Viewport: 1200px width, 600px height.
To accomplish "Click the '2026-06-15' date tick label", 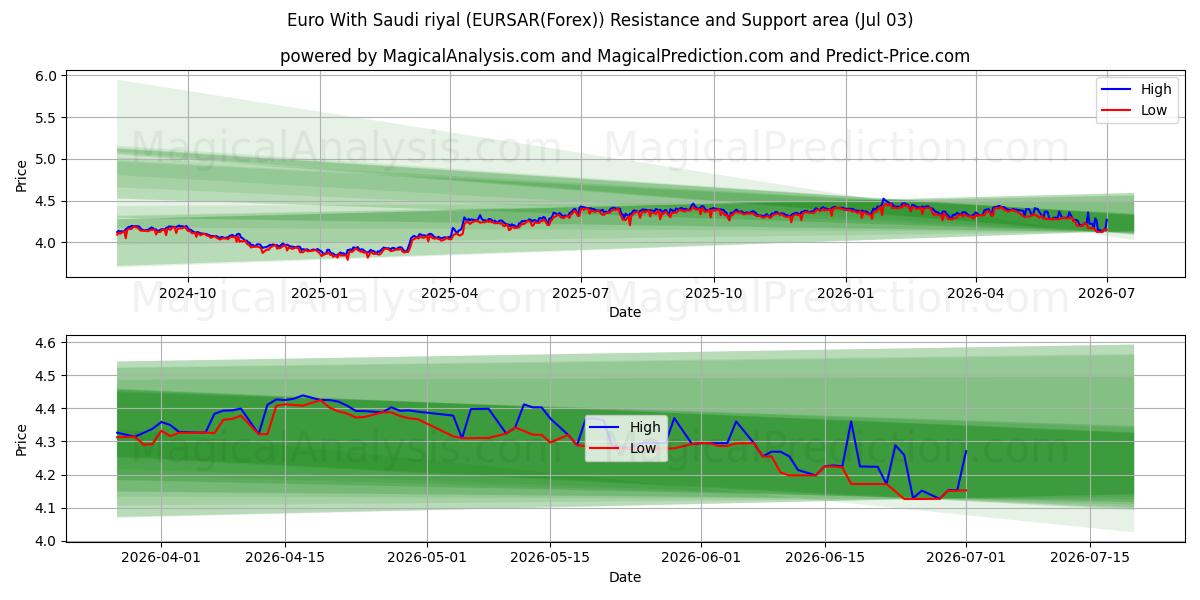I will point(824,558).
